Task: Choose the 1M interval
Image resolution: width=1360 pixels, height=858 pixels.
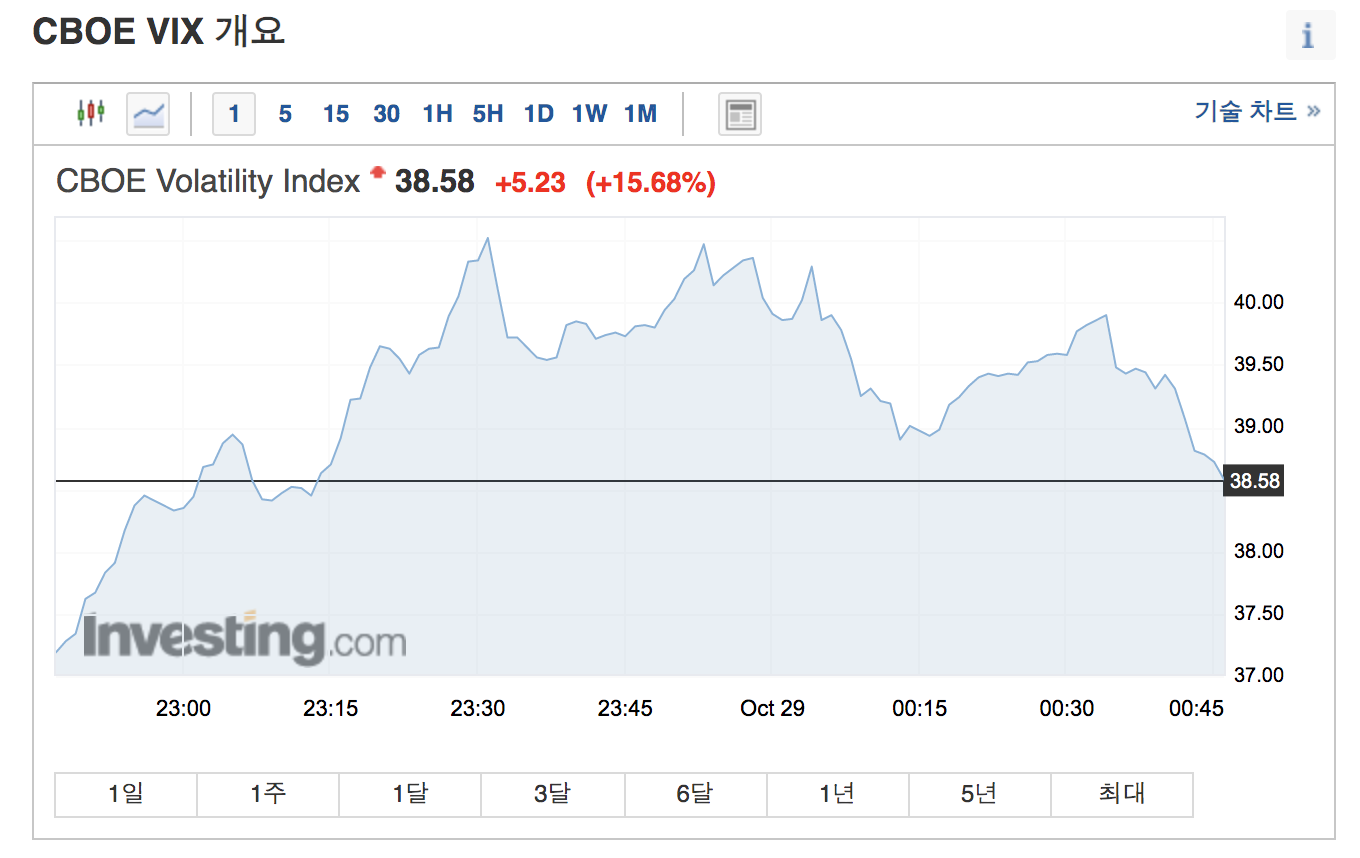Action: (x=640, y=114)
